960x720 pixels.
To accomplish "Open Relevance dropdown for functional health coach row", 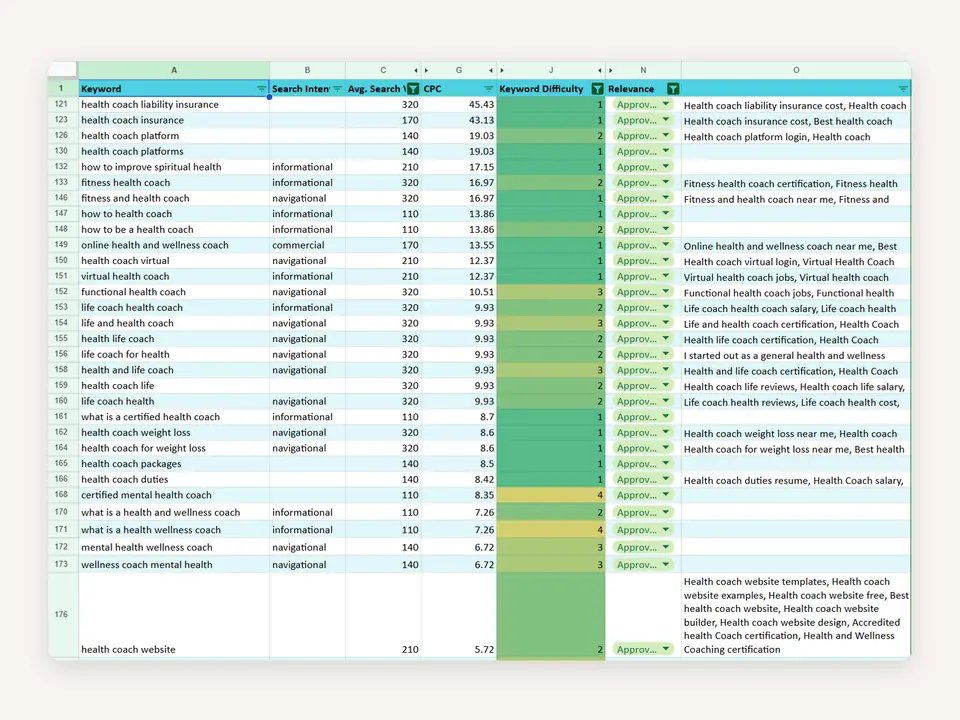I will coord(666,291).
